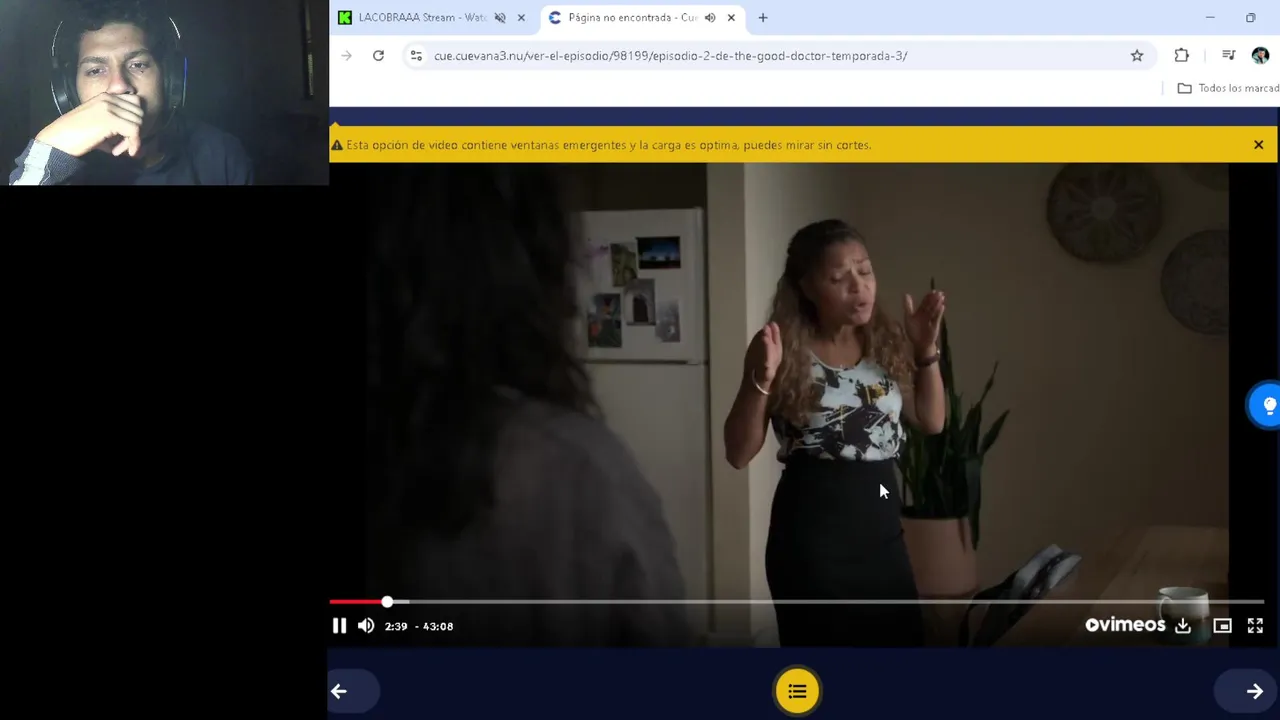
Task: Minimize the Chrome window
Action: click(1210, 18)
